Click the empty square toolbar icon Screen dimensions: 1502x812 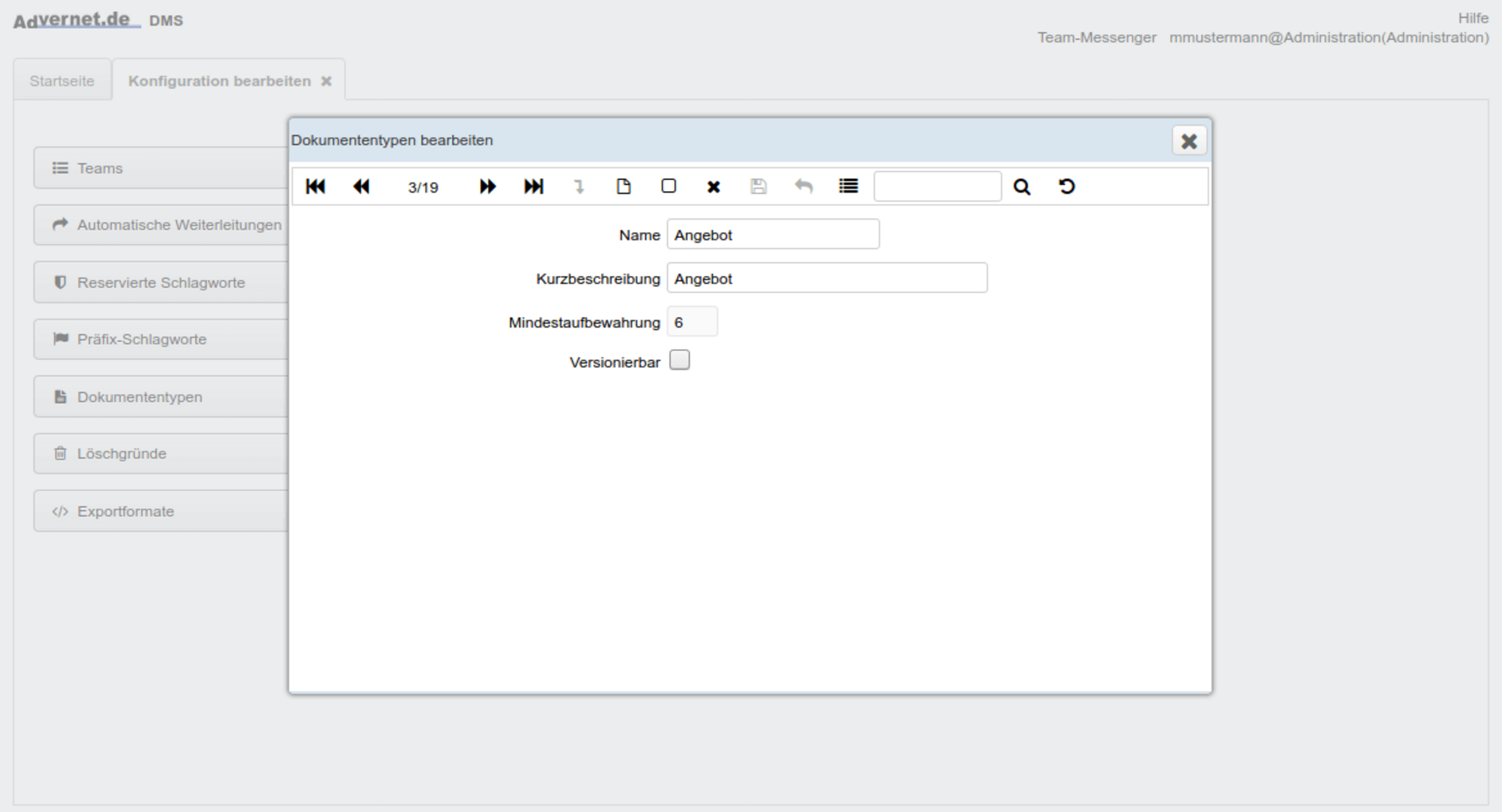(x=669, y=186)
